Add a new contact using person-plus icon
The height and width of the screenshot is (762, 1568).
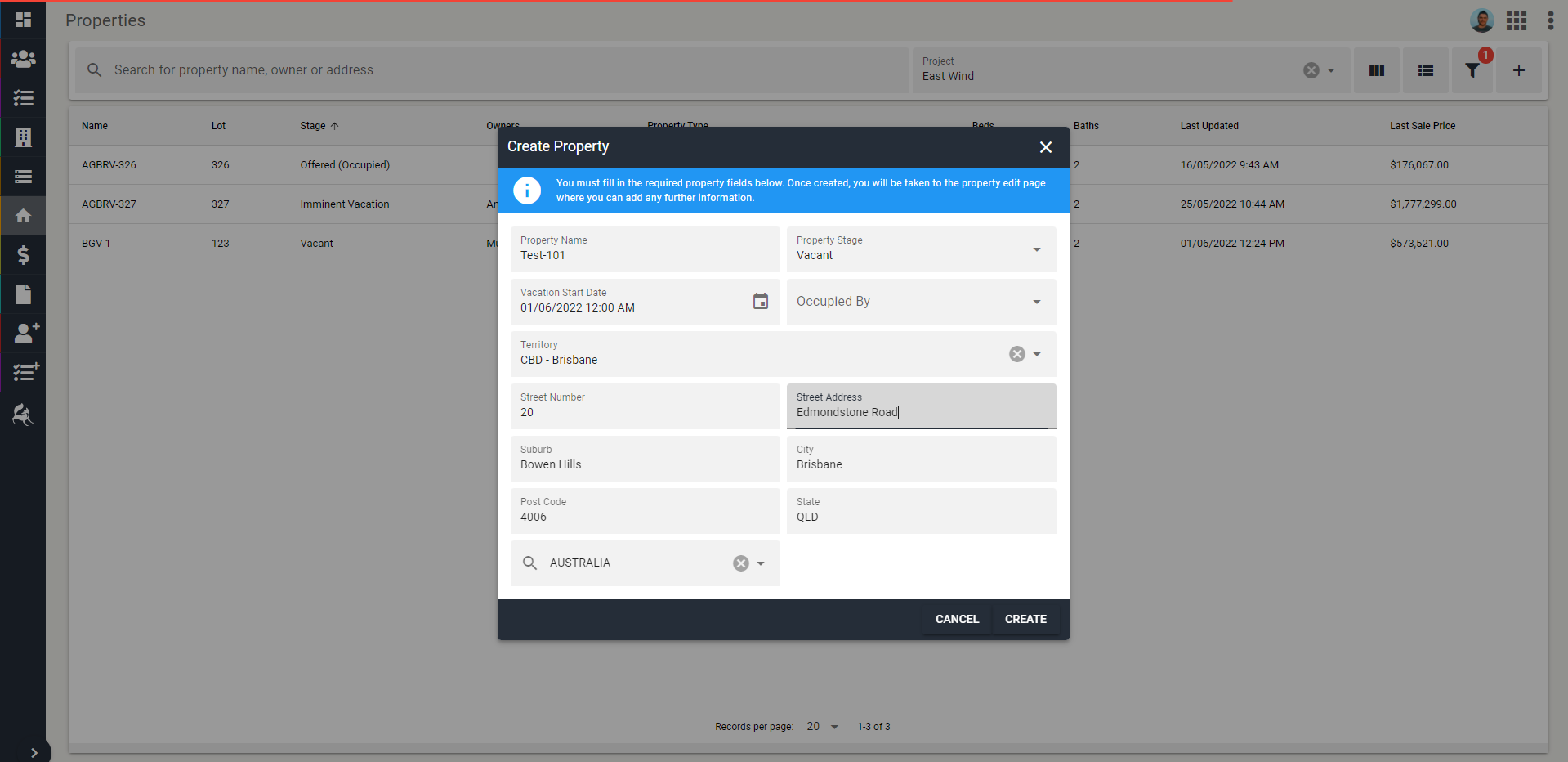22,333
